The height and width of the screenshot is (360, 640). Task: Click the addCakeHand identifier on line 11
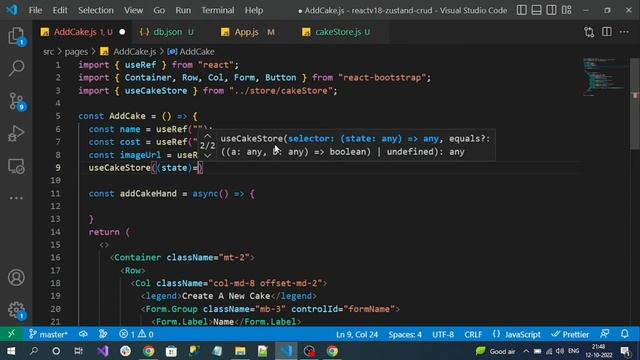tap(148, 193)
